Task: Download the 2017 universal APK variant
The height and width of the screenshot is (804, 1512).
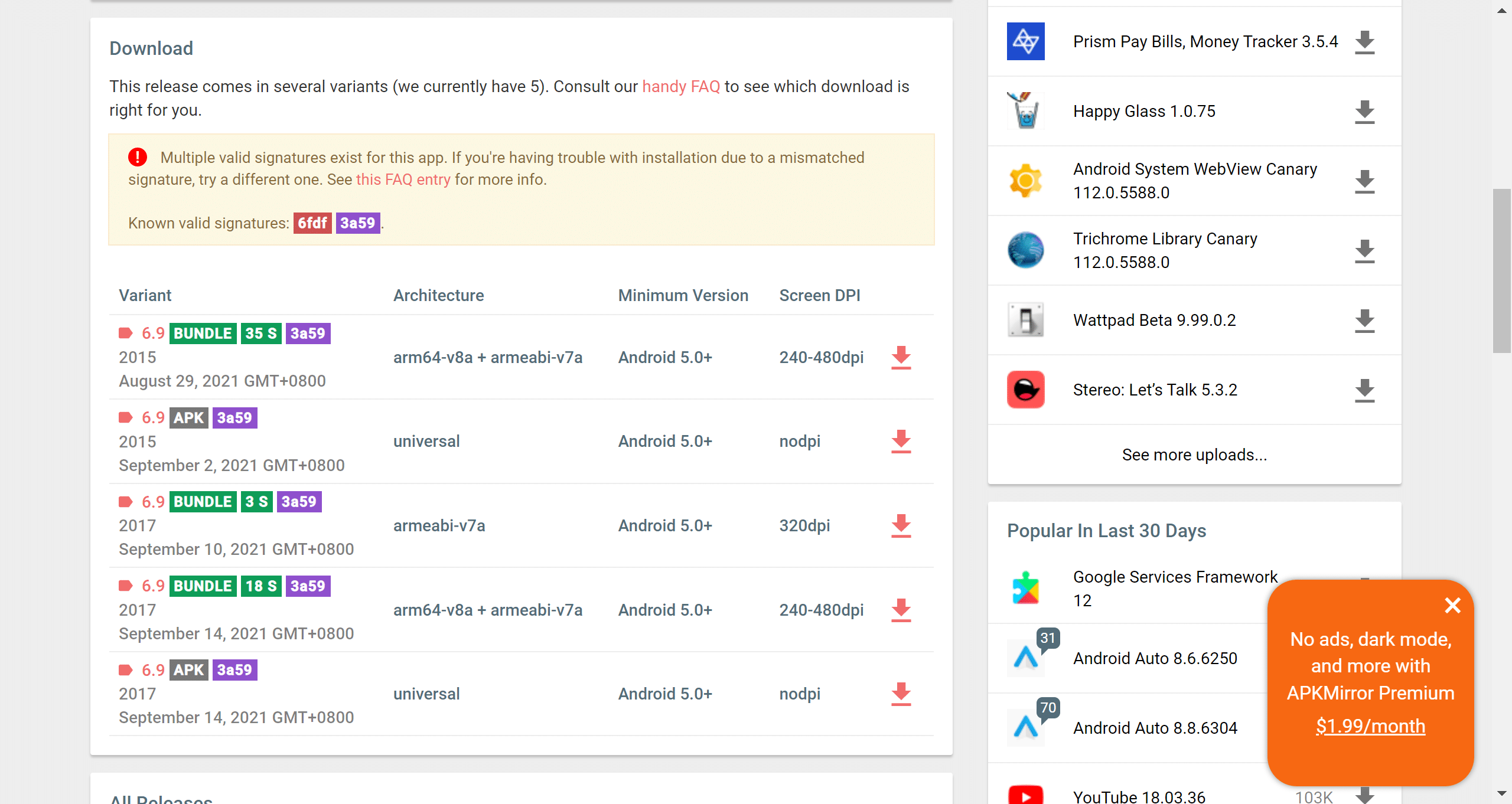Action: tap(901, 694)
